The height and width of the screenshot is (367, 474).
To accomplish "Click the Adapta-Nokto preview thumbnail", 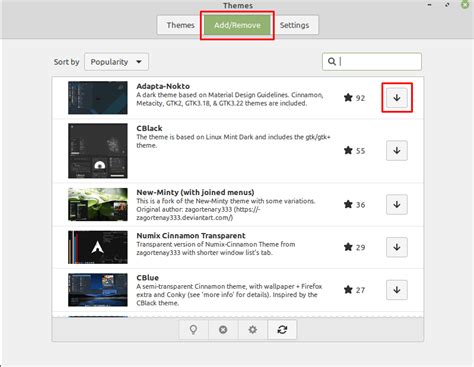I will (98, 98).
